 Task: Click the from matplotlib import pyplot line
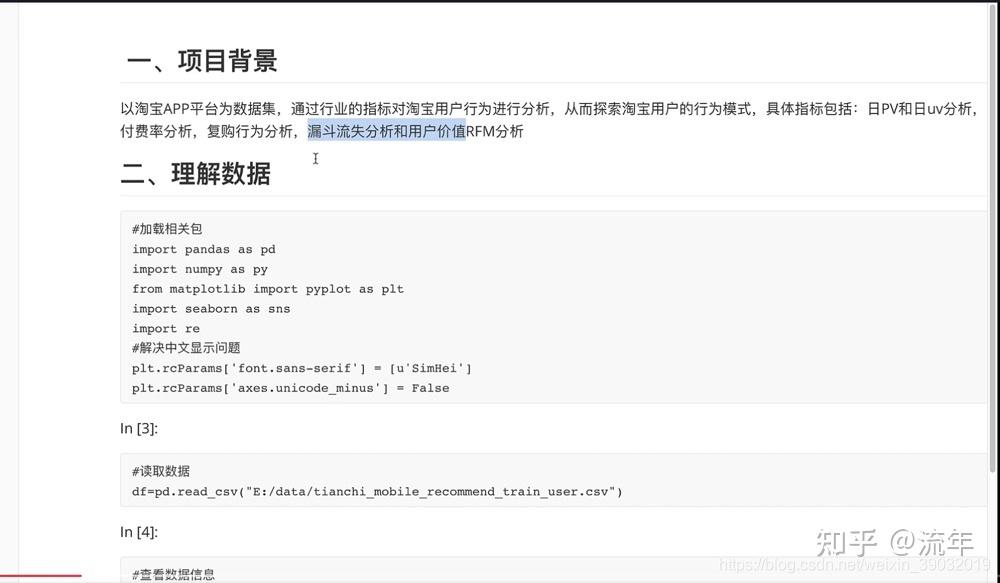click(x=267, y=289)
